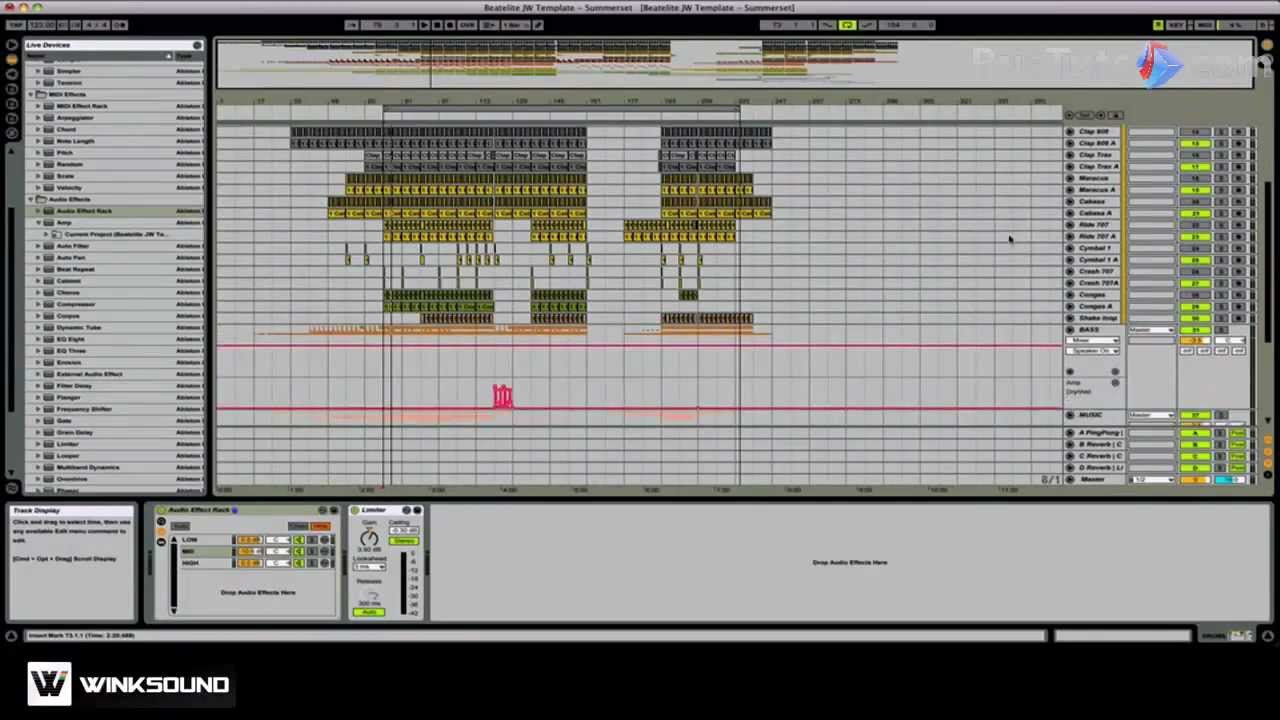Open the Speaker On parameter dropdown
Image resolution: width=1280 pixels, height=720 pixels.
(1092, 351)
